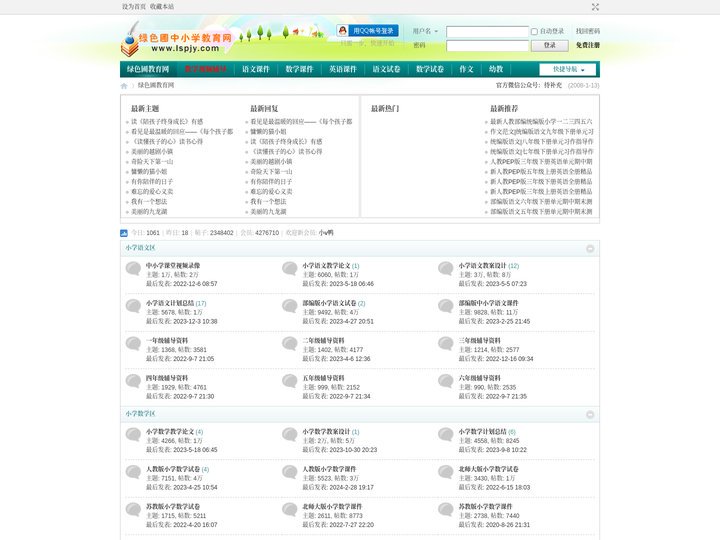720x540 pixels.
Task: Click the bubble icon next to 部编版小学语文试卷
Action: [x=290, y=306]
